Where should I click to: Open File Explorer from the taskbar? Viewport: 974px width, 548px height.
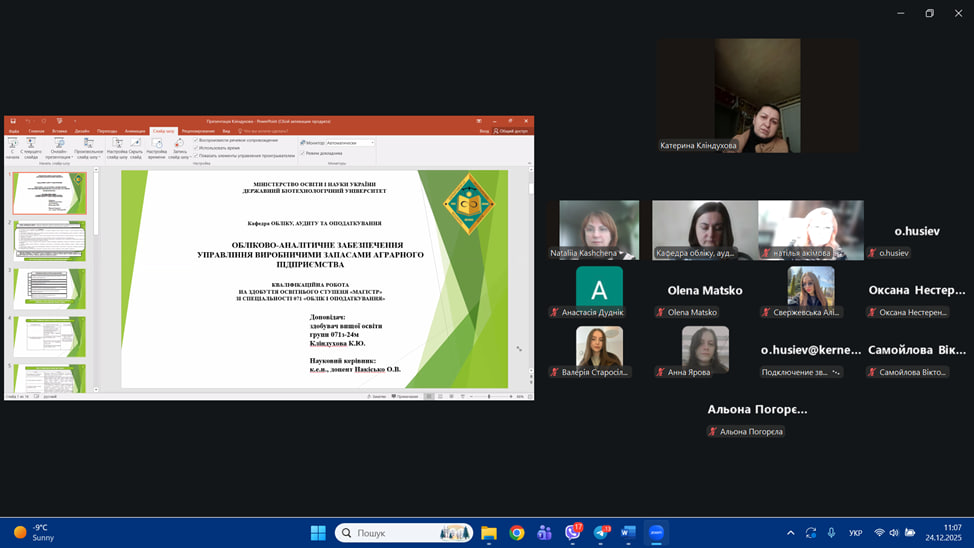tap(489, 533)
